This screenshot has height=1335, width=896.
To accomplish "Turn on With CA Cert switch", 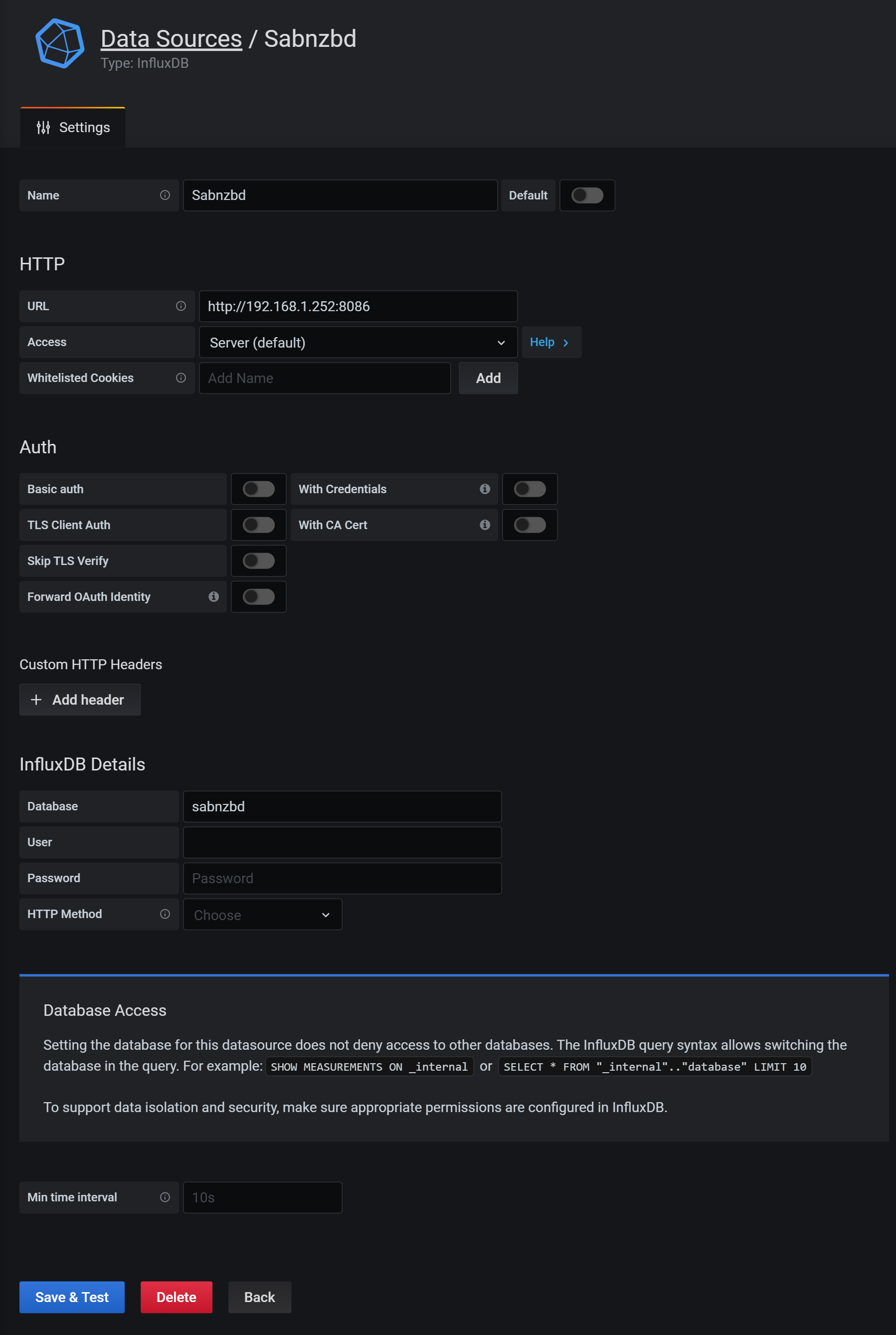I will pos(531,525).
